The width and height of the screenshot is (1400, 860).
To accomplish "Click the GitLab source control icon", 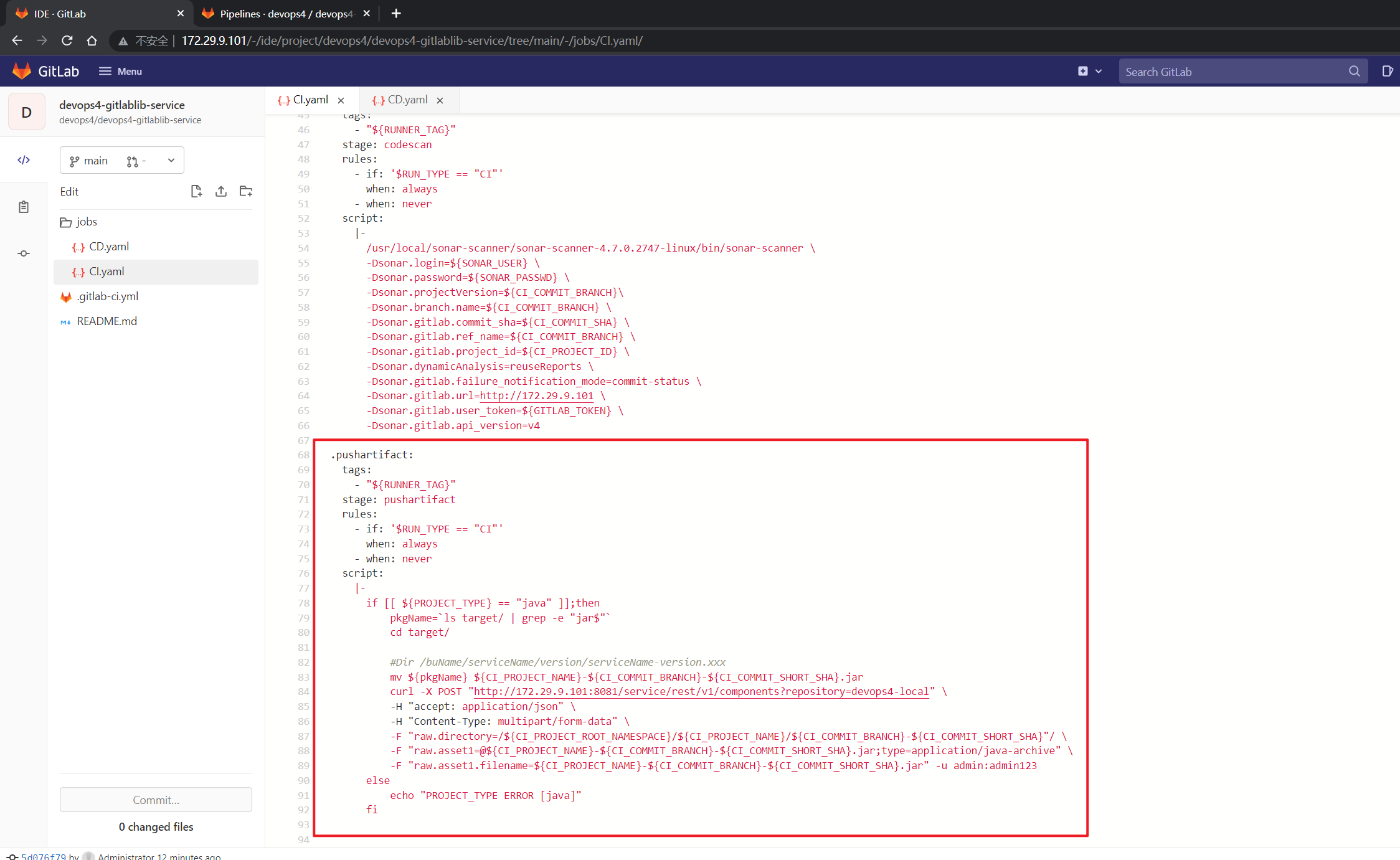I will tap(24, 253).
